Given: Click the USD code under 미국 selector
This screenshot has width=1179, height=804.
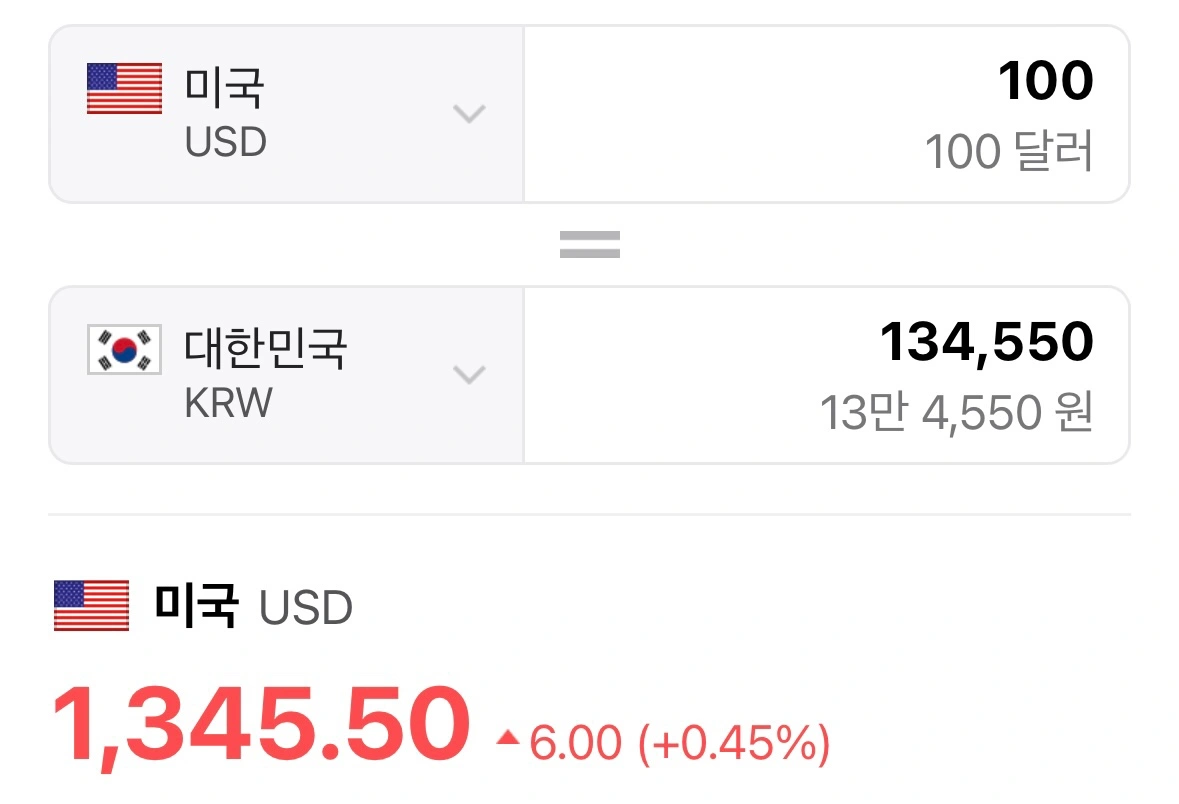Looking at the screenshot, I should (x=226, y=143).
